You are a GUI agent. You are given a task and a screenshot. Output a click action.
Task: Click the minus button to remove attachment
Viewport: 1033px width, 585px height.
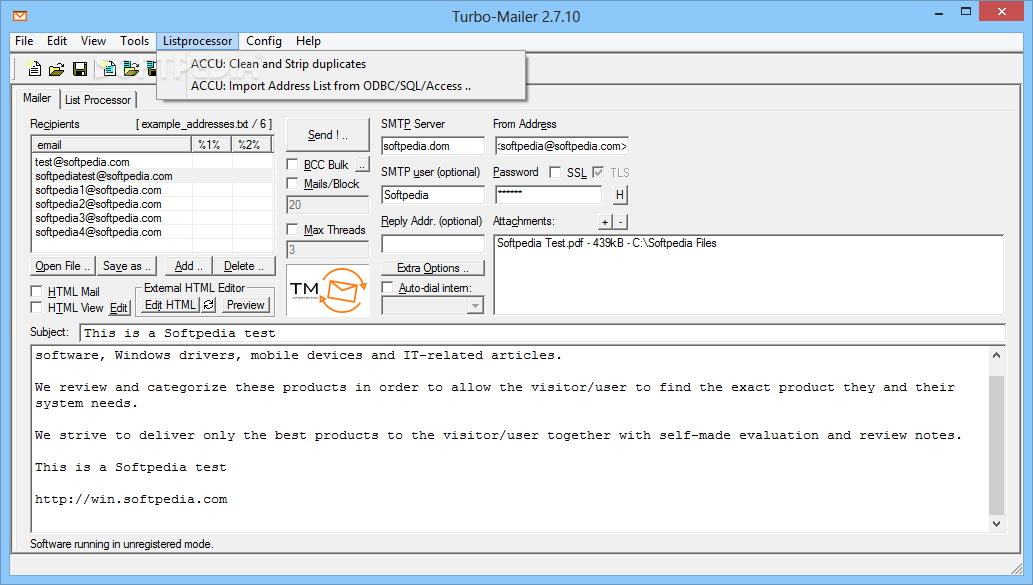click(620, 222)
